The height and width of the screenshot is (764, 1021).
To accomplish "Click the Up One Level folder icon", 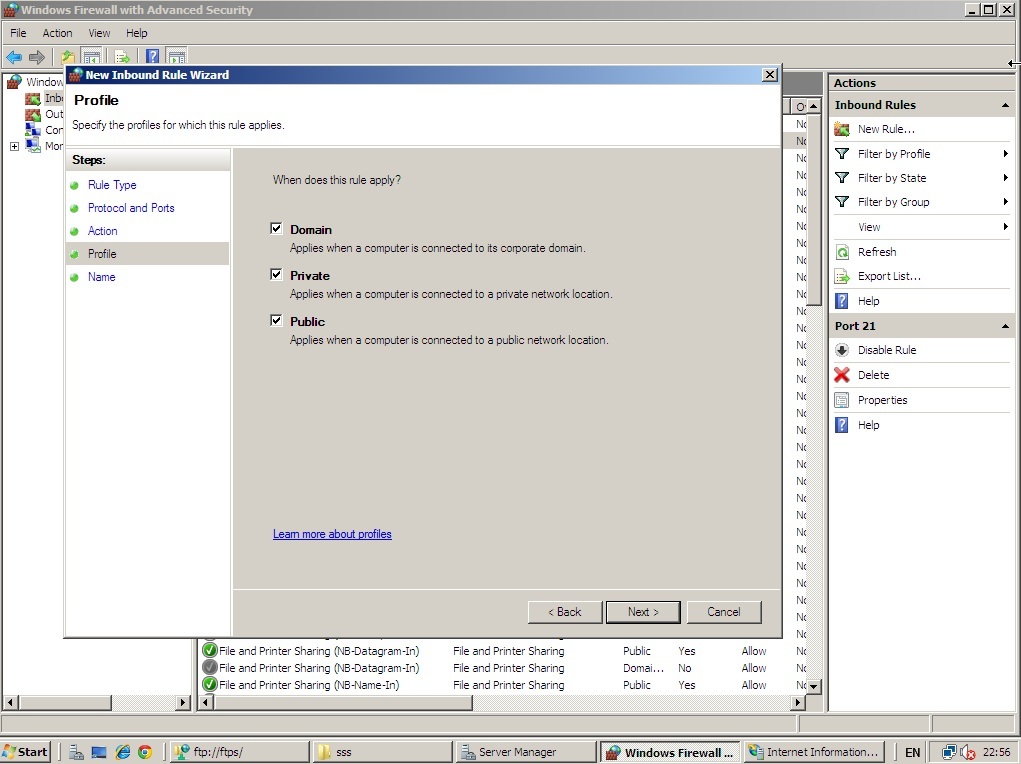I will point(68,57).
